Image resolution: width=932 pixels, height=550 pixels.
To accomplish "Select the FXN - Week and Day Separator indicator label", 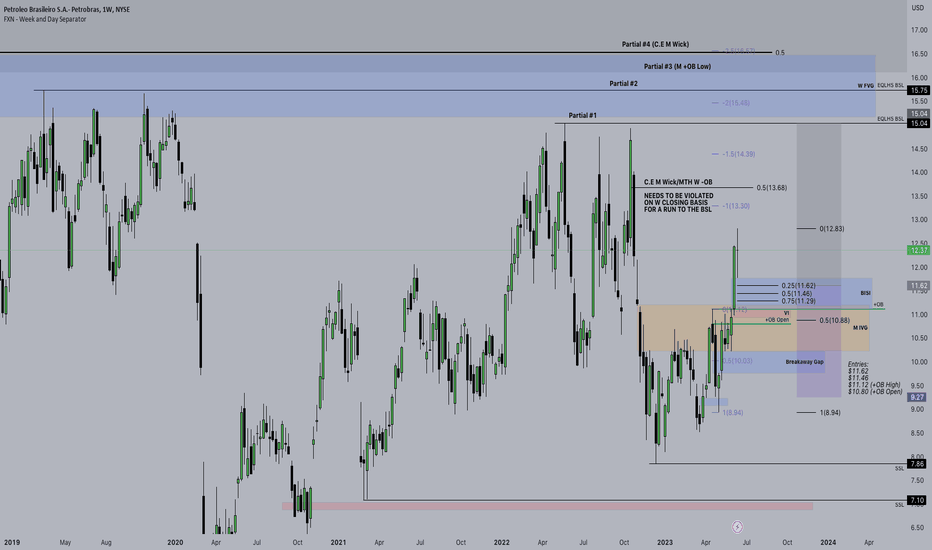I will coord(45,19).
